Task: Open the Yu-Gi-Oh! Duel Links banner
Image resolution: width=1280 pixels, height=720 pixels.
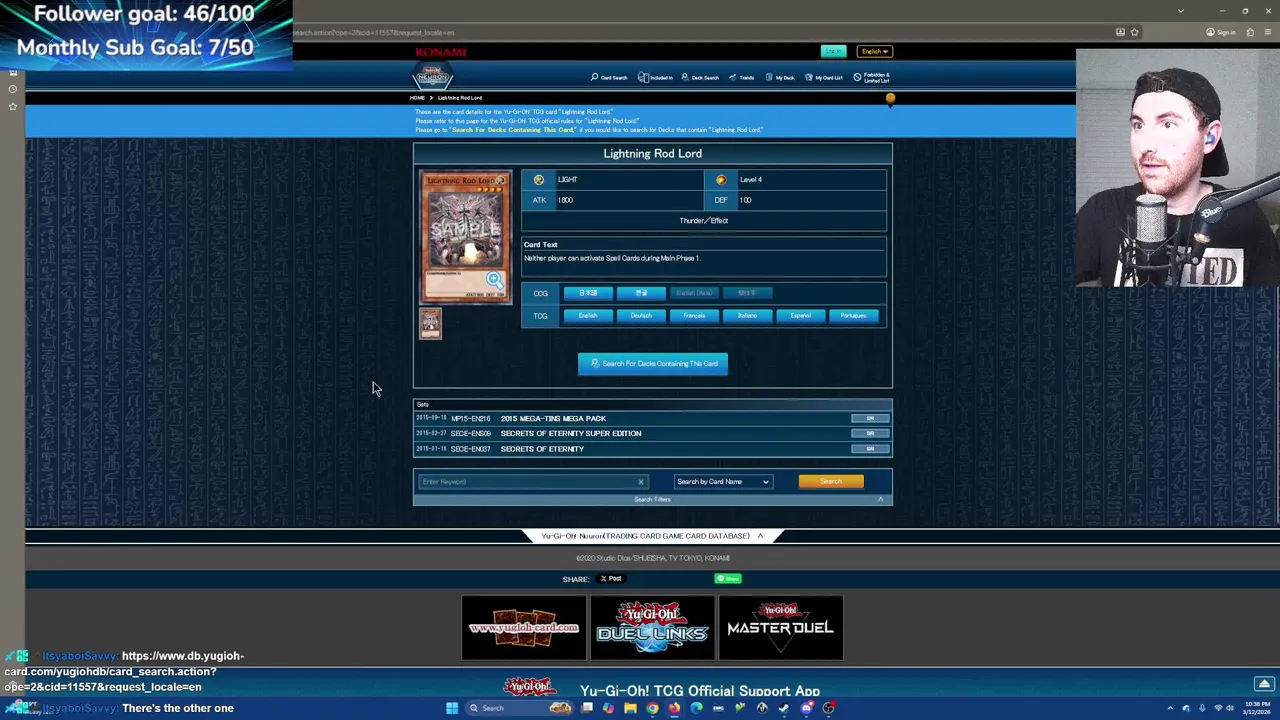Action: (x=652, y=628)
